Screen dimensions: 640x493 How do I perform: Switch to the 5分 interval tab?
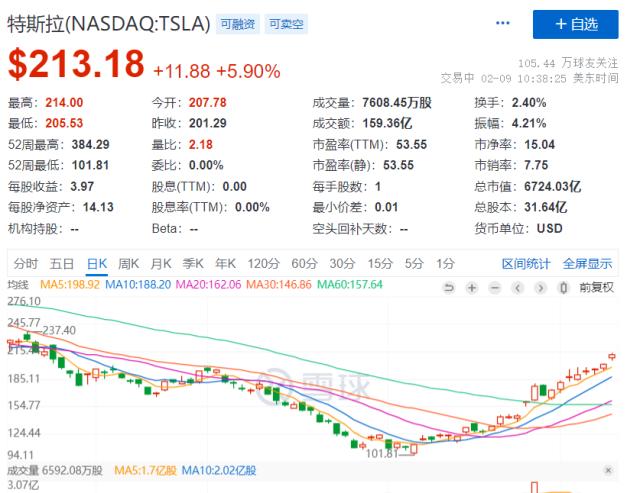[414, 264]
